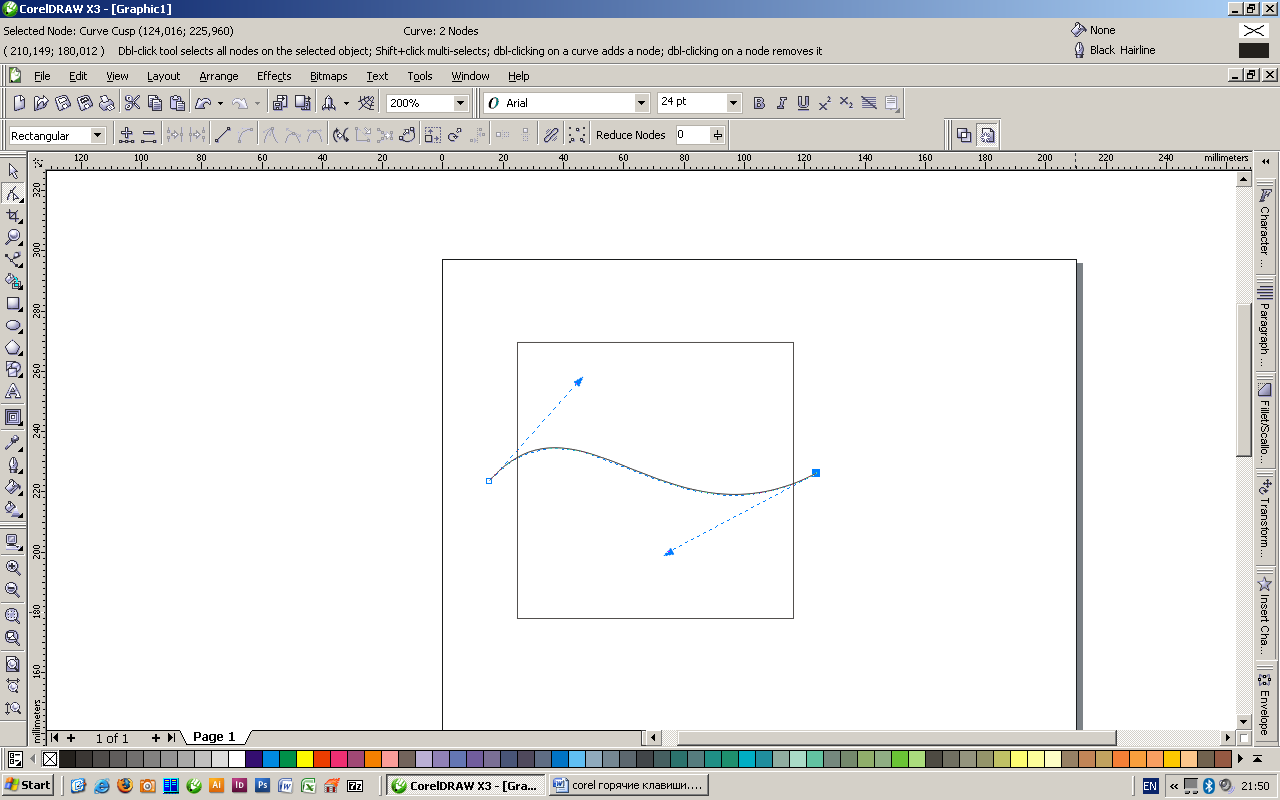Select the Polygon tool
The height and width of the screenshot is (800, 1280).
coord(13,347)
